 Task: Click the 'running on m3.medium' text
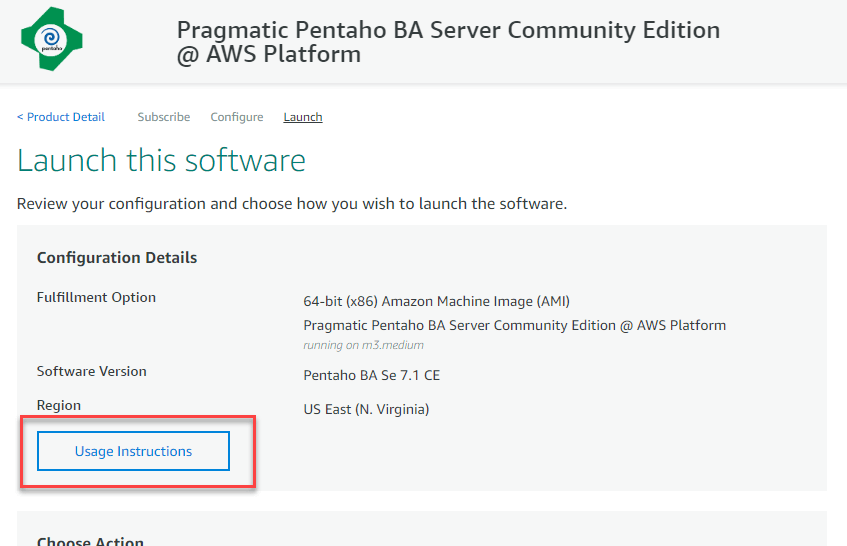pyautogui.click(x=363, y=345)
